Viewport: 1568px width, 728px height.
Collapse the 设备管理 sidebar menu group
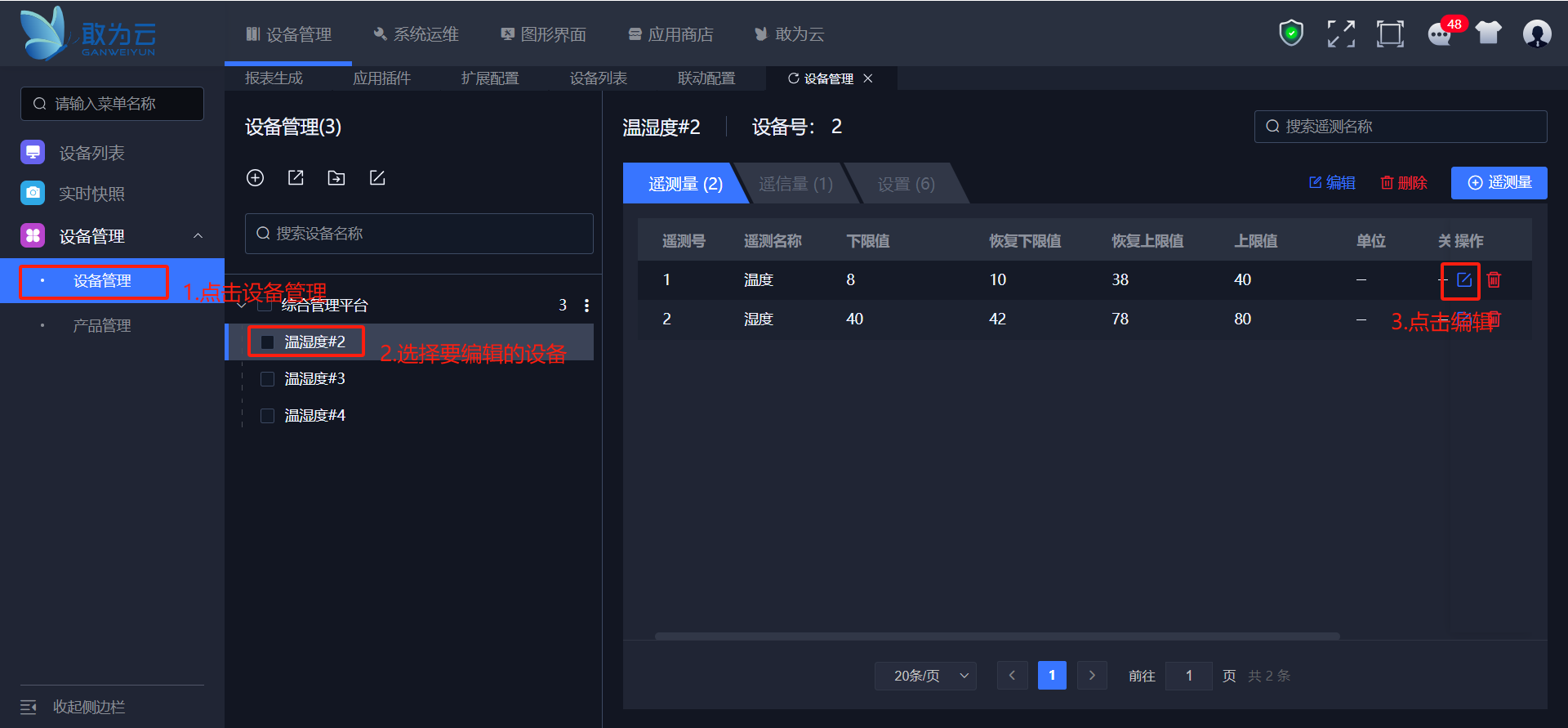198,236
